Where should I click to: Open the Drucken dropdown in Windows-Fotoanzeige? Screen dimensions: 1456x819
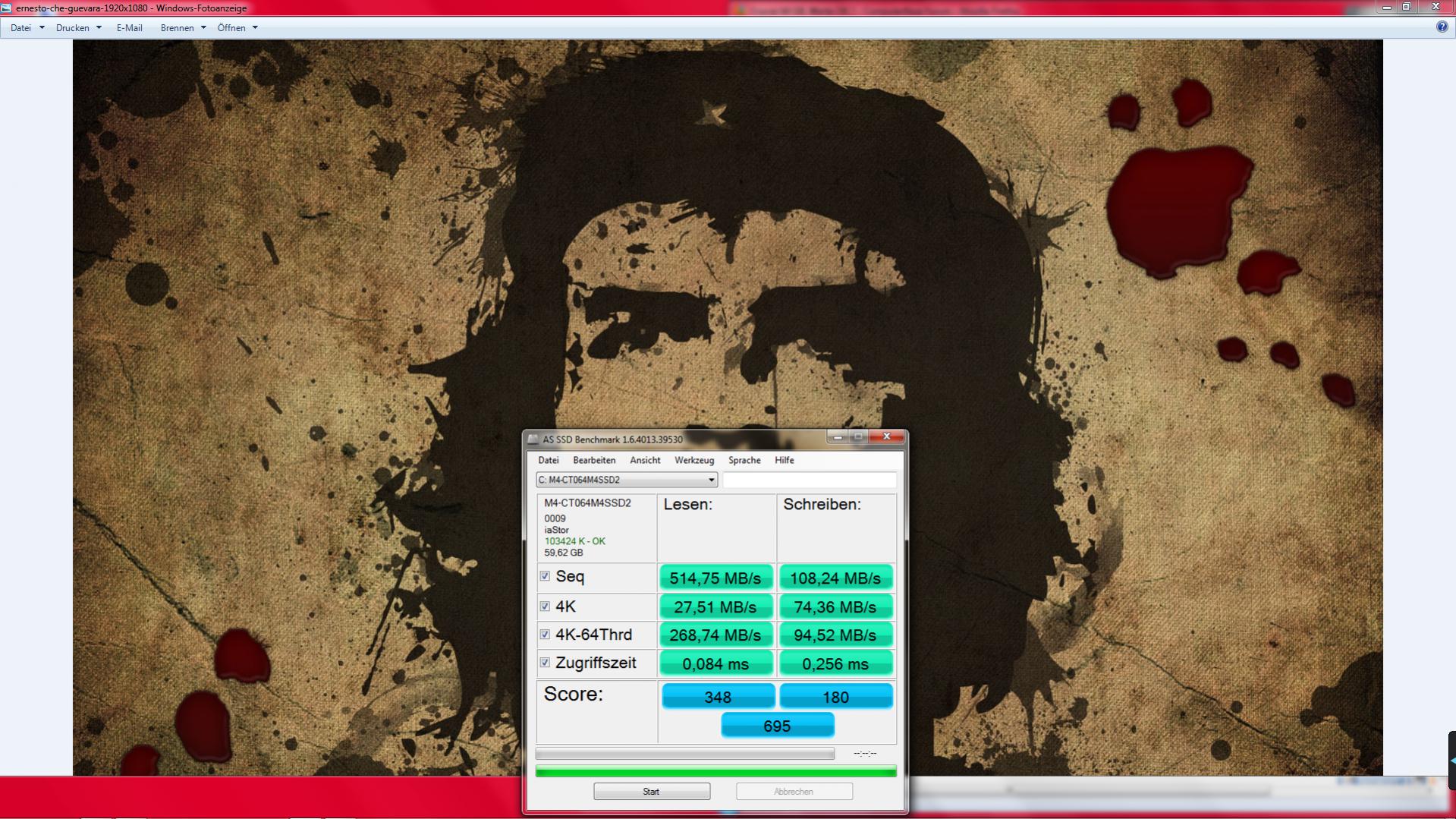point(79,28)
